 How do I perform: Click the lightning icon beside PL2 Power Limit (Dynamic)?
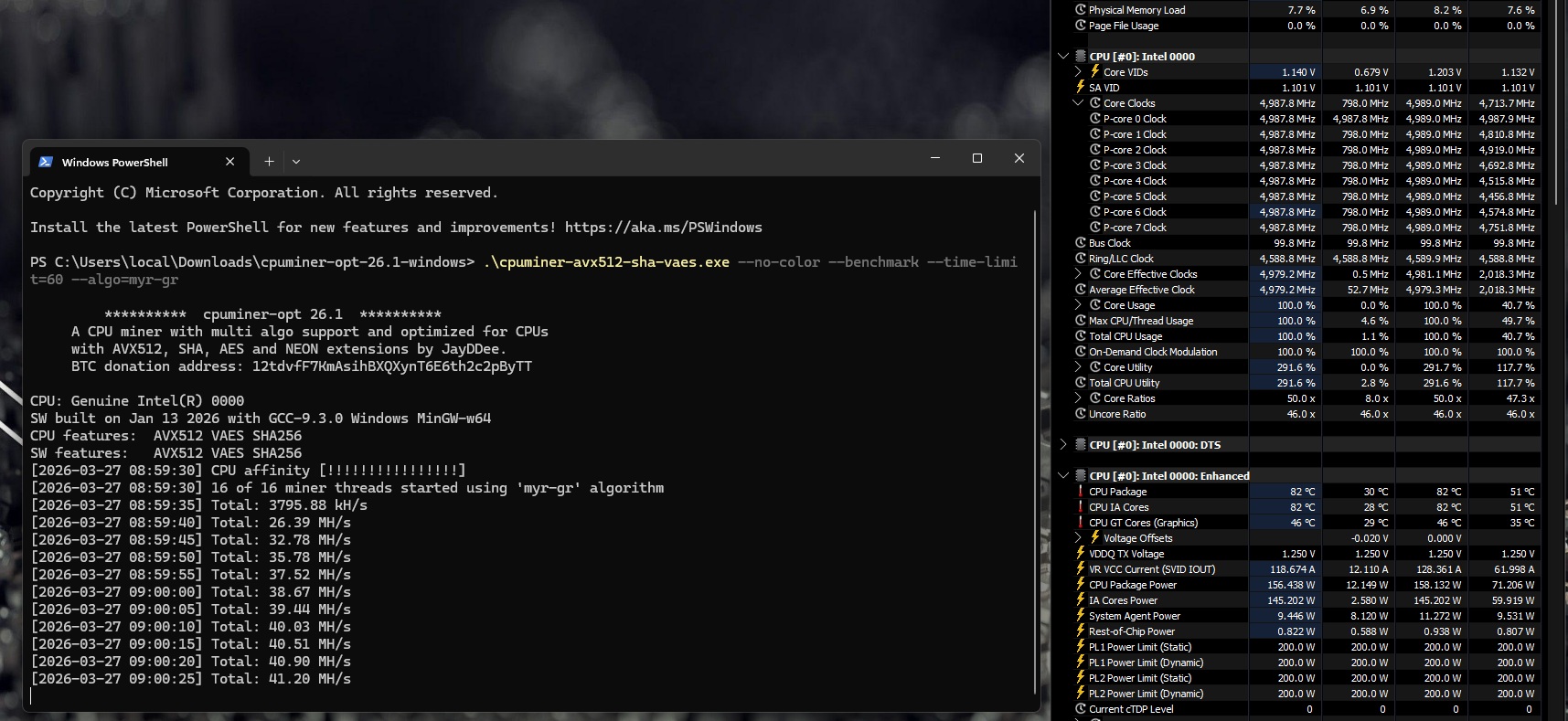click(1081, 693)
